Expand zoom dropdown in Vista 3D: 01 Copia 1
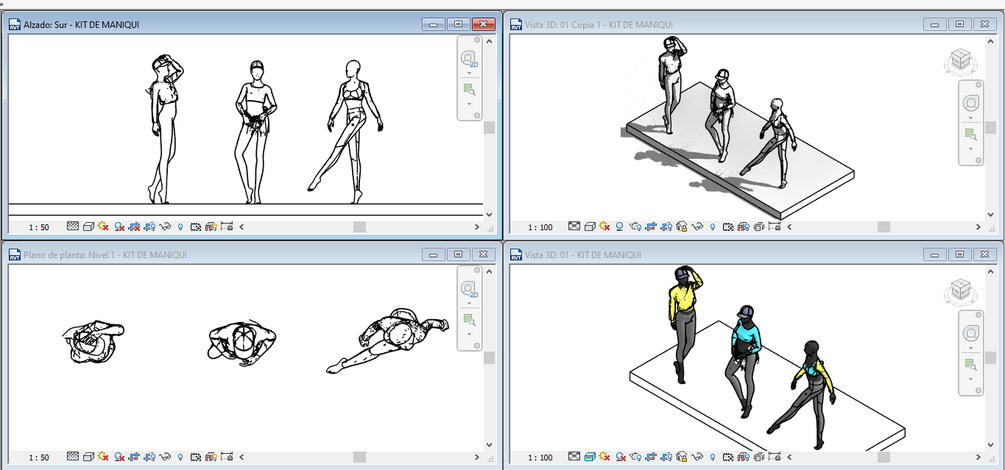This screenshot has width=1005, height=470. pyautogui.click(x=971, y=149)
